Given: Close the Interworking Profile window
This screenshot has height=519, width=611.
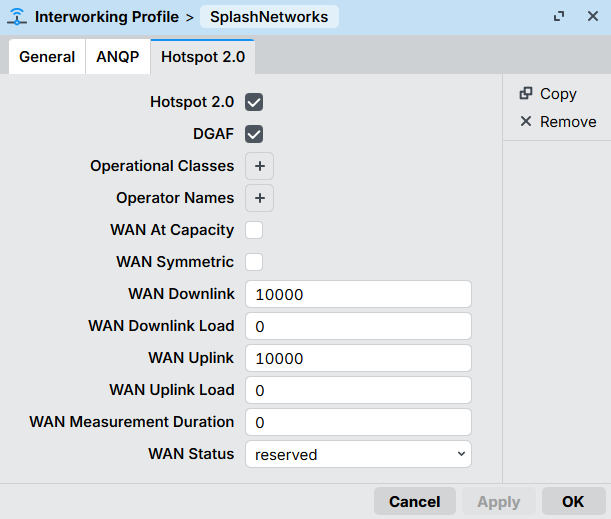Looking at the screenshot, I should [589, 17].
